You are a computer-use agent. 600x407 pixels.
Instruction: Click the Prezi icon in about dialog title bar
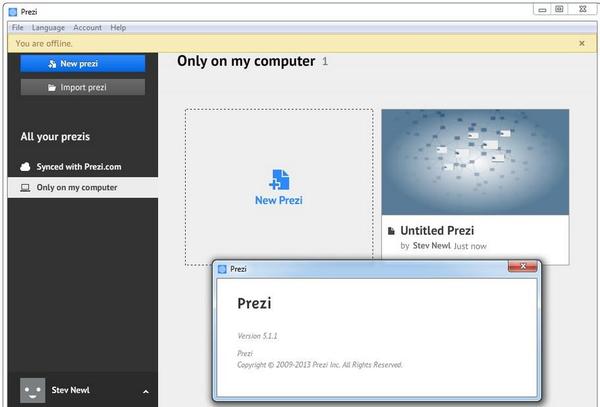222,269
